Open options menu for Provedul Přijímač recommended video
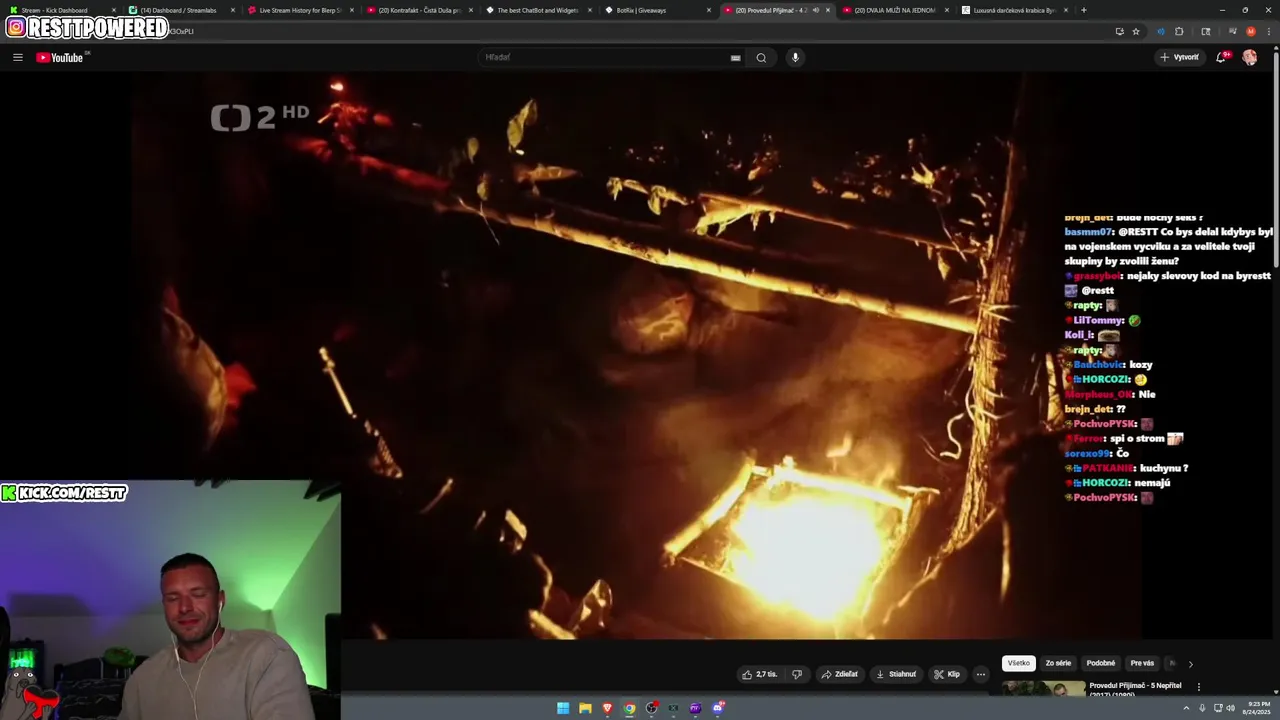Image resolution: width=1280 pixels, height=720 pixels. click(1198, 687)
